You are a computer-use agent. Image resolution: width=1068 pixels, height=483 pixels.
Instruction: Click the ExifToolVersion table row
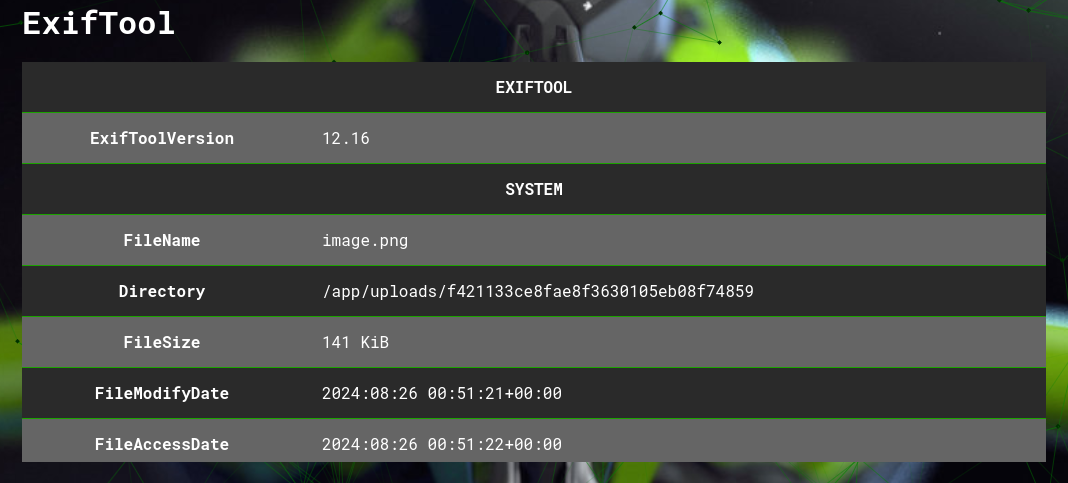pyautogui.click(x=533, y=138)
